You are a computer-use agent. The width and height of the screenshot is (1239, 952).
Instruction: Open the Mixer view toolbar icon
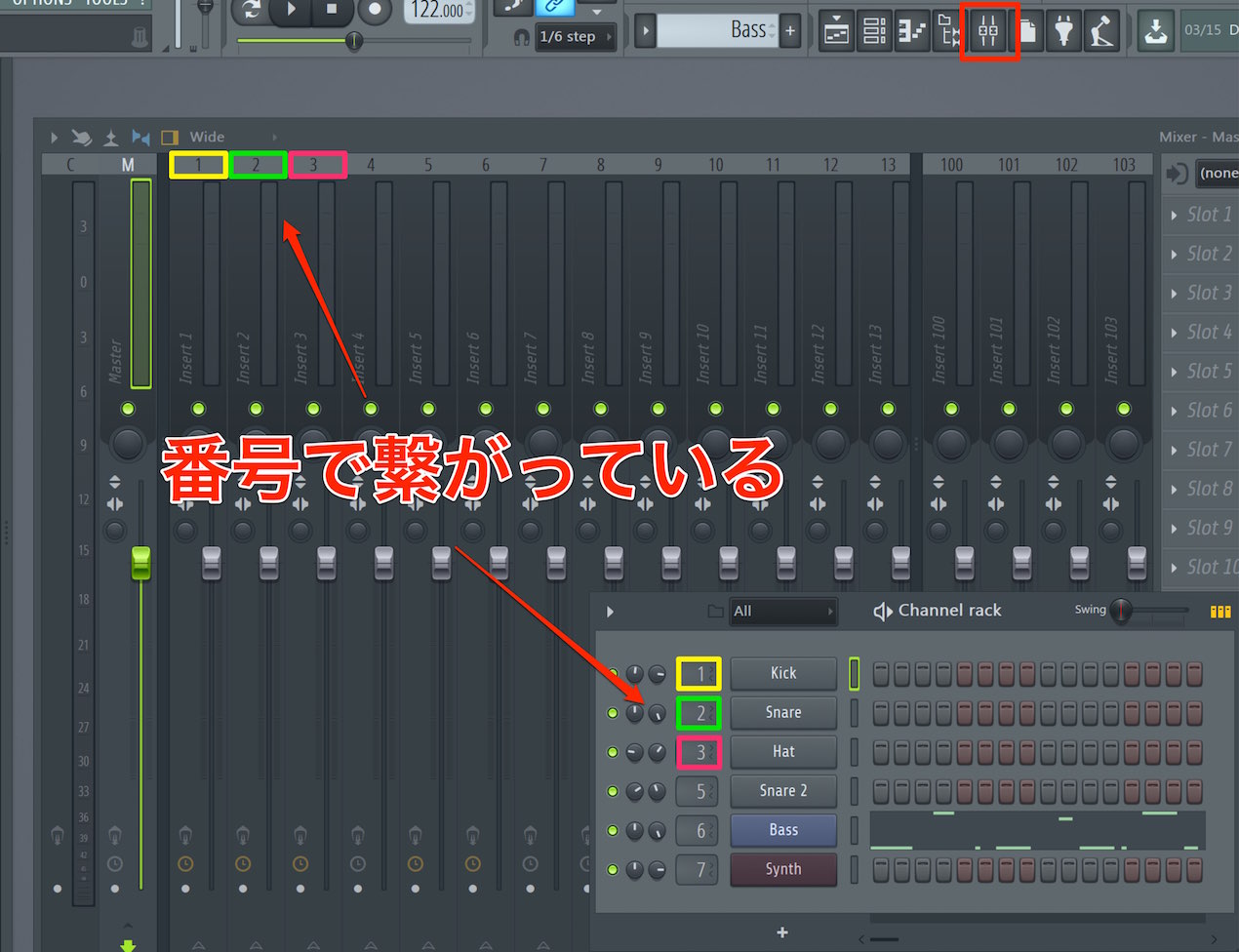[x=988, y=31]
